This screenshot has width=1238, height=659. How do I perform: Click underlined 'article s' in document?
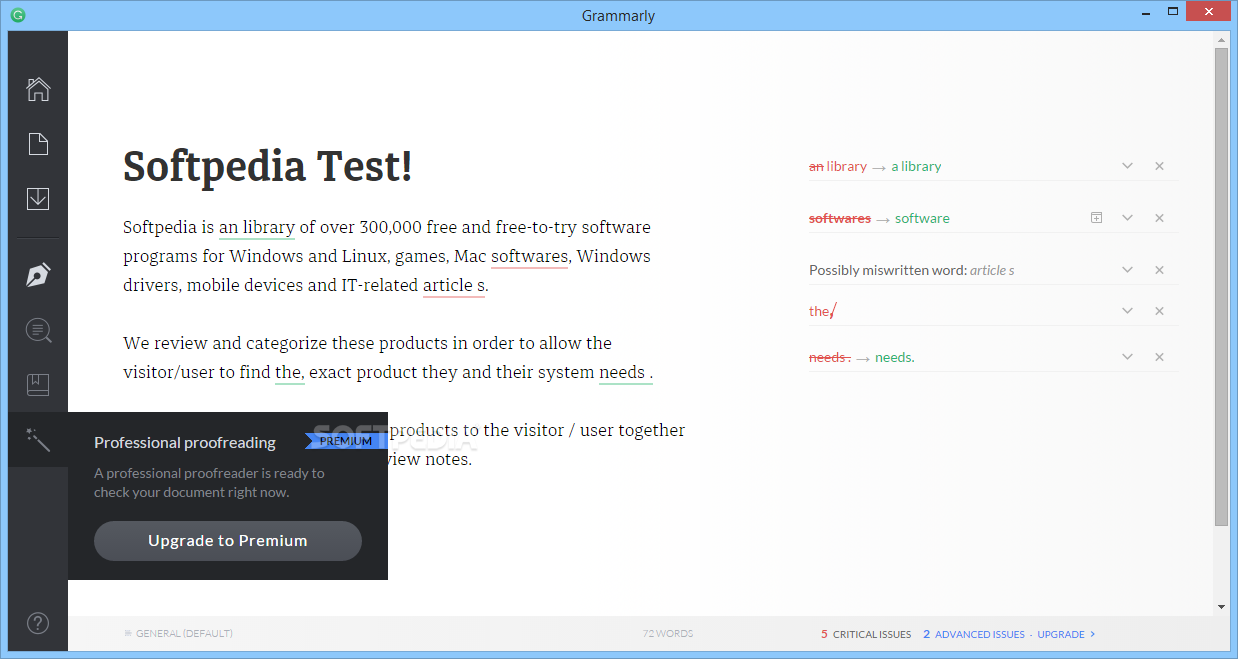click(455, 286)
